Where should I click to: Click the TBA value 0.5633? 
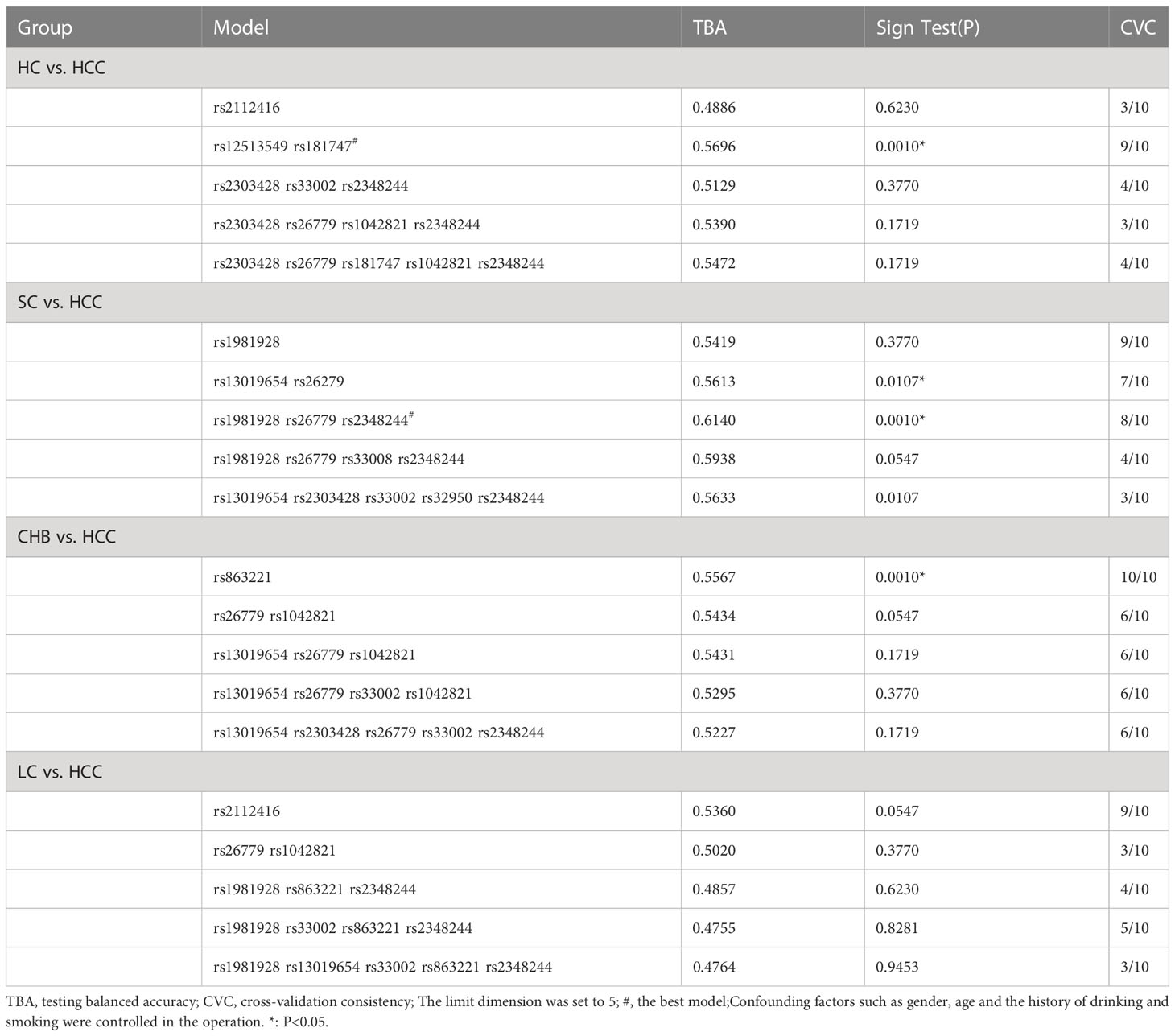tap(714, 497)
